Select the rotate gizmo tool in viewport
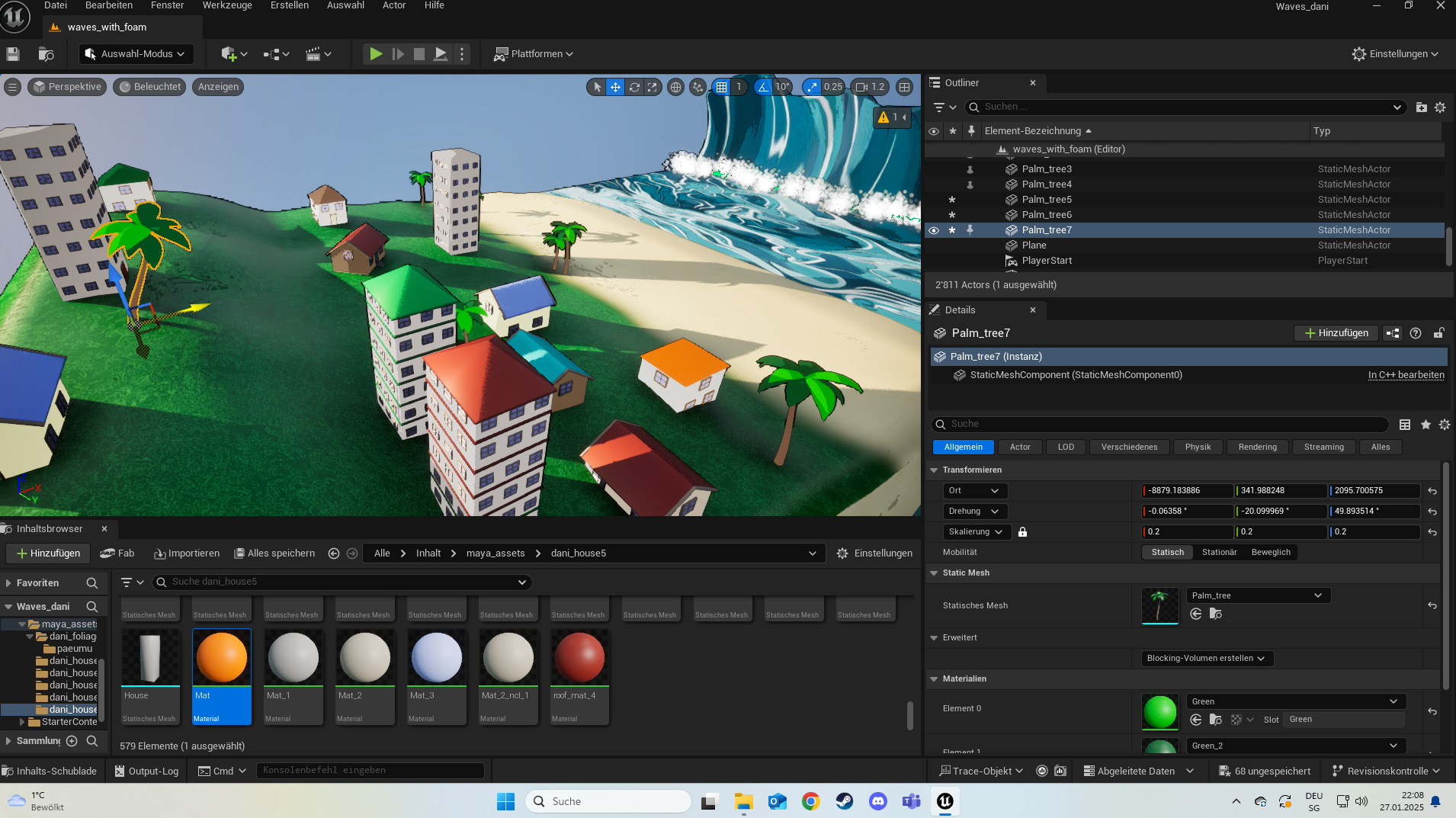 coord(634,87)
